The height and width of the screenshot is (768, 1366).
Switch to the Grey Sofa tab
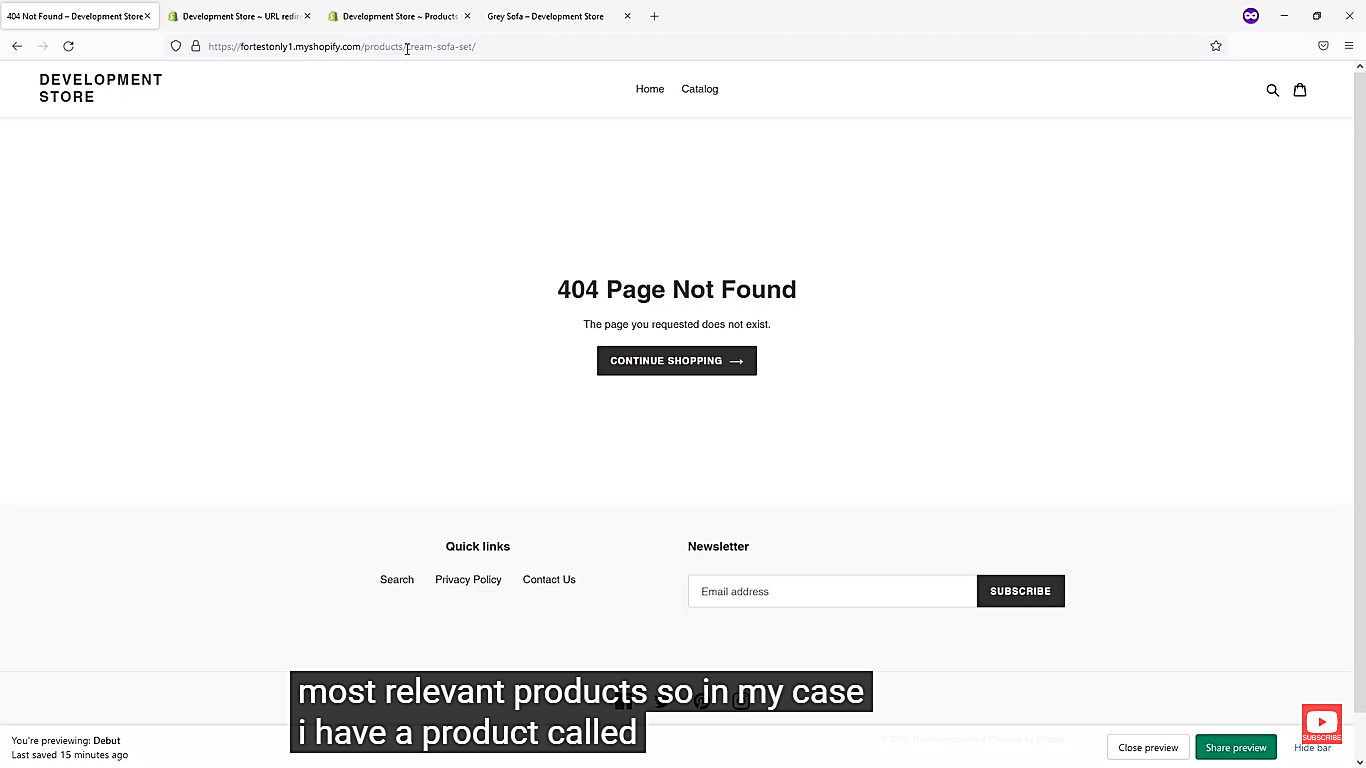(547, 16)
